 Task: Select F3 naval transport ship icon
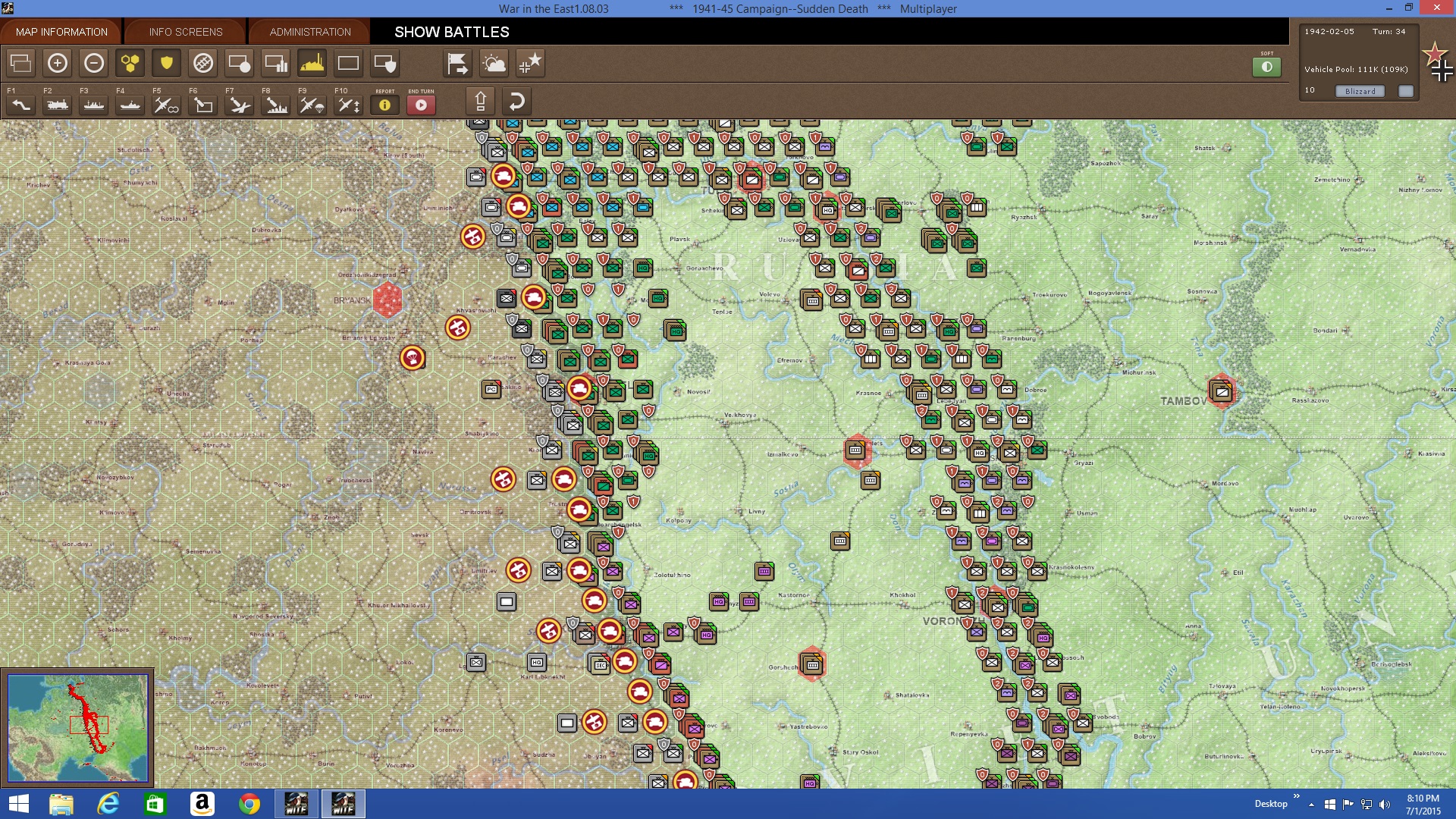[94, 105]
